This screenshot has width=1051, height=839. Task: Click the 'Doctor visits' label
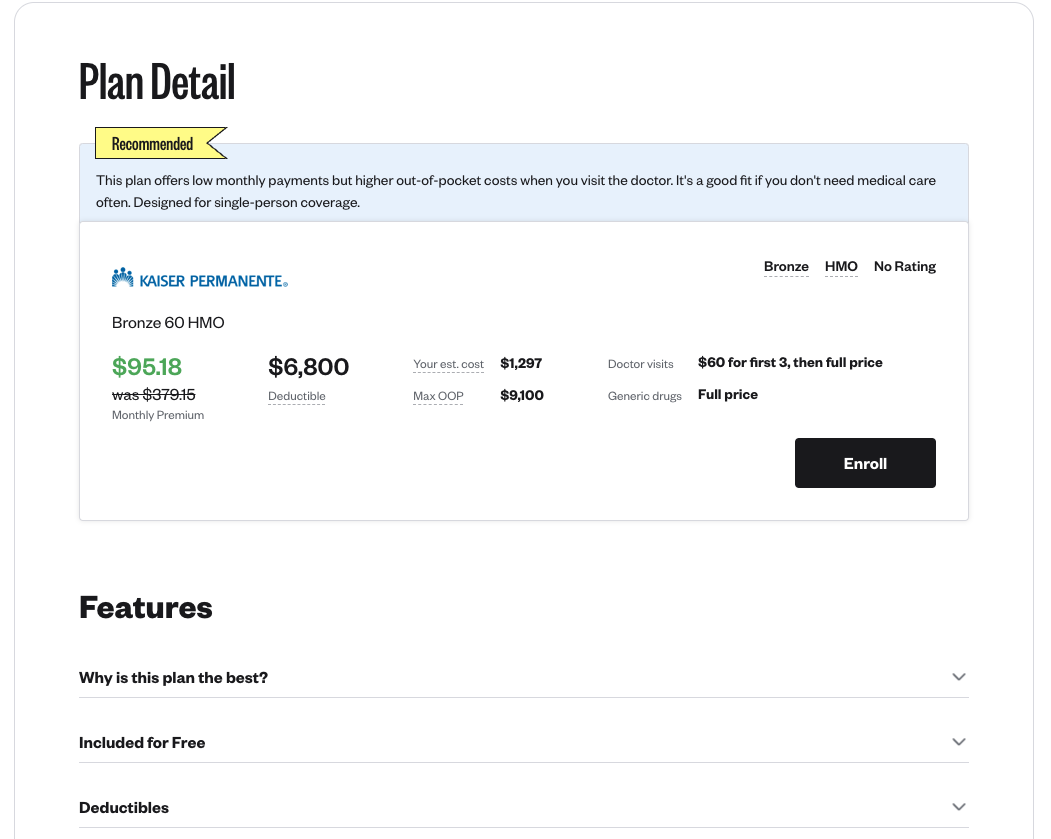(x=641, y=364)
